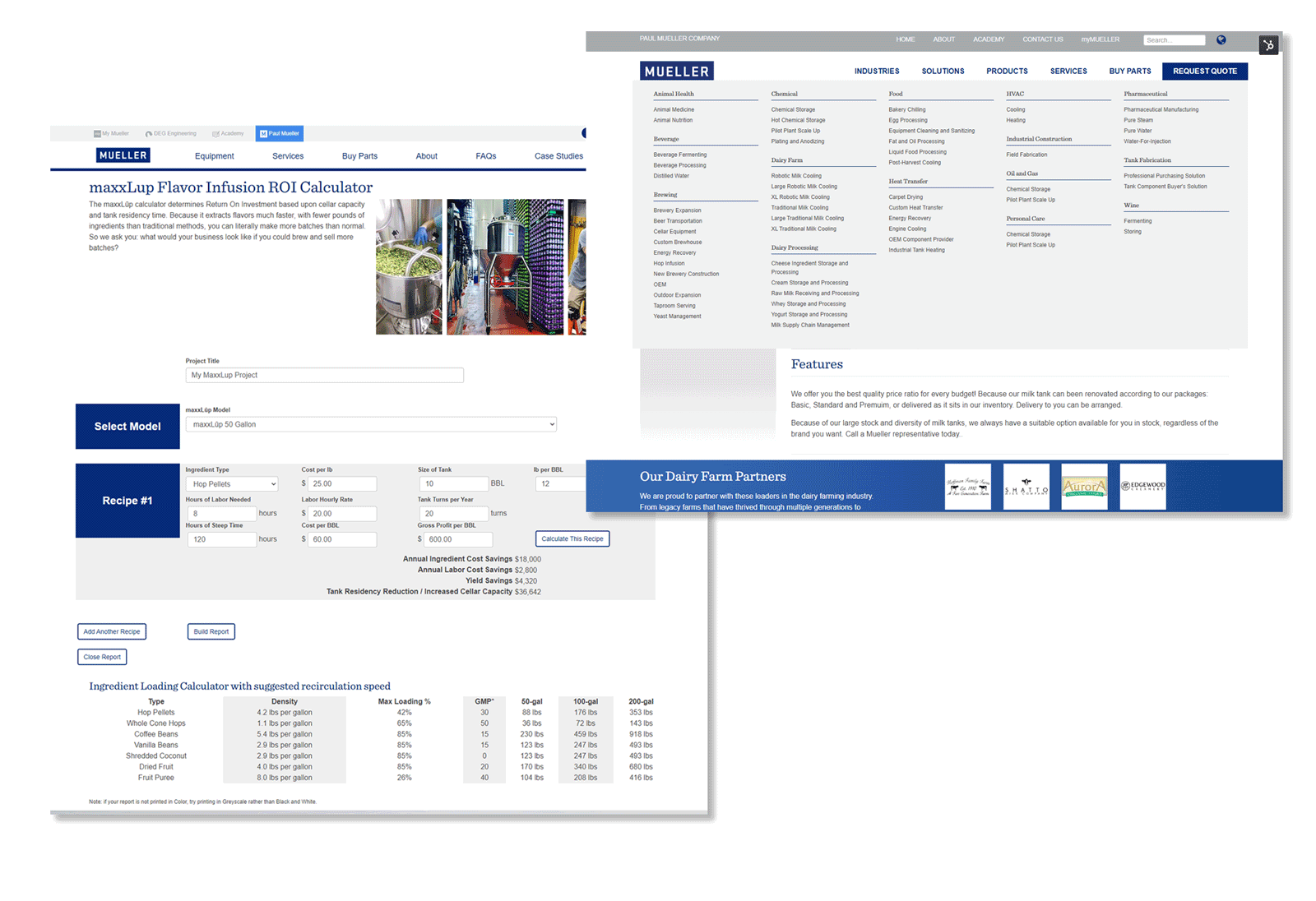Open the Services menu in the calculator window
Image resolution: width=1316 pixels, height=901 pixels.
coord(288,156)
